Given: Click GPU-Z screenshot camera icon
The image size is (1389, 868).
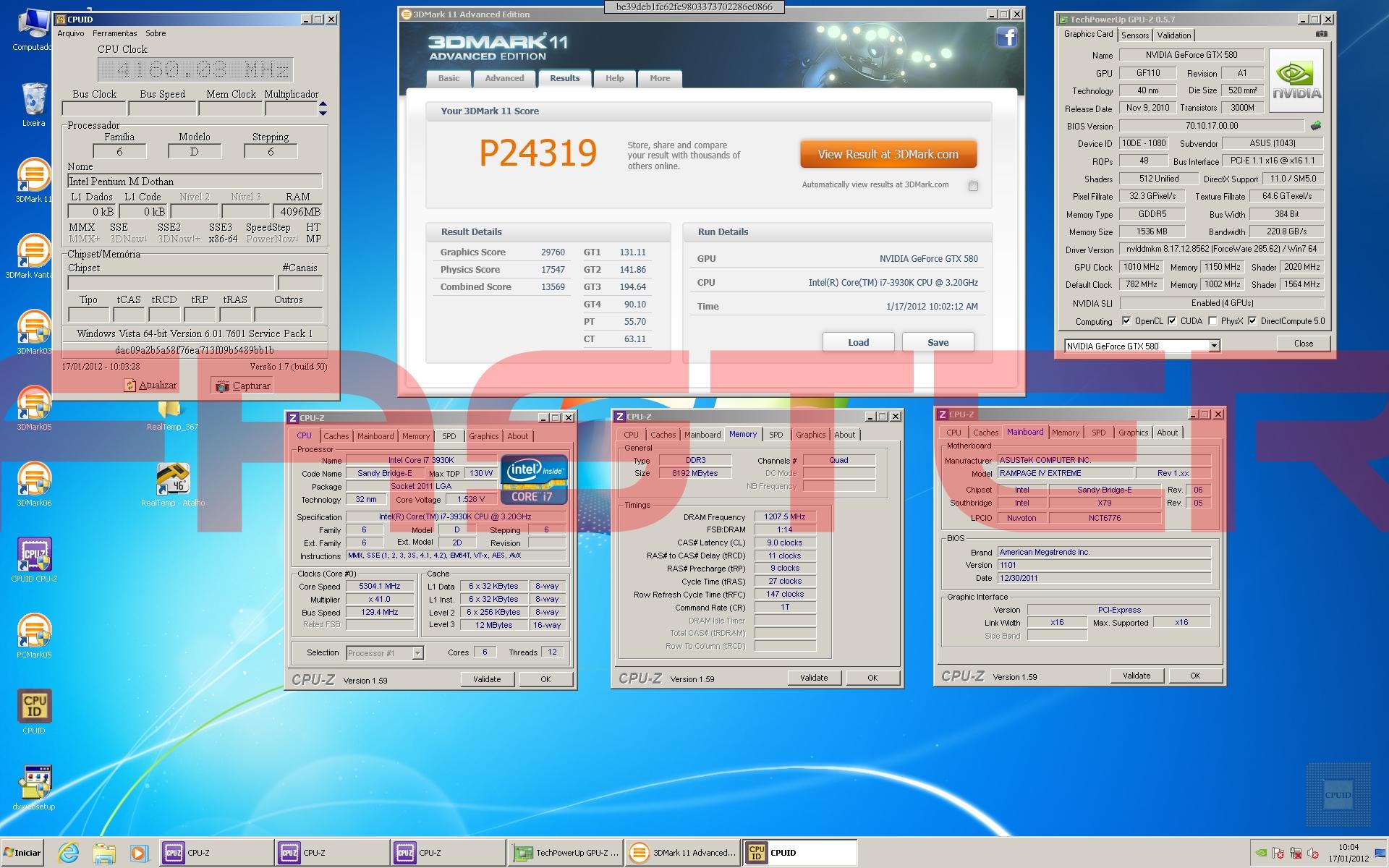Looking at the screenshot, I should pos(1321,34).
